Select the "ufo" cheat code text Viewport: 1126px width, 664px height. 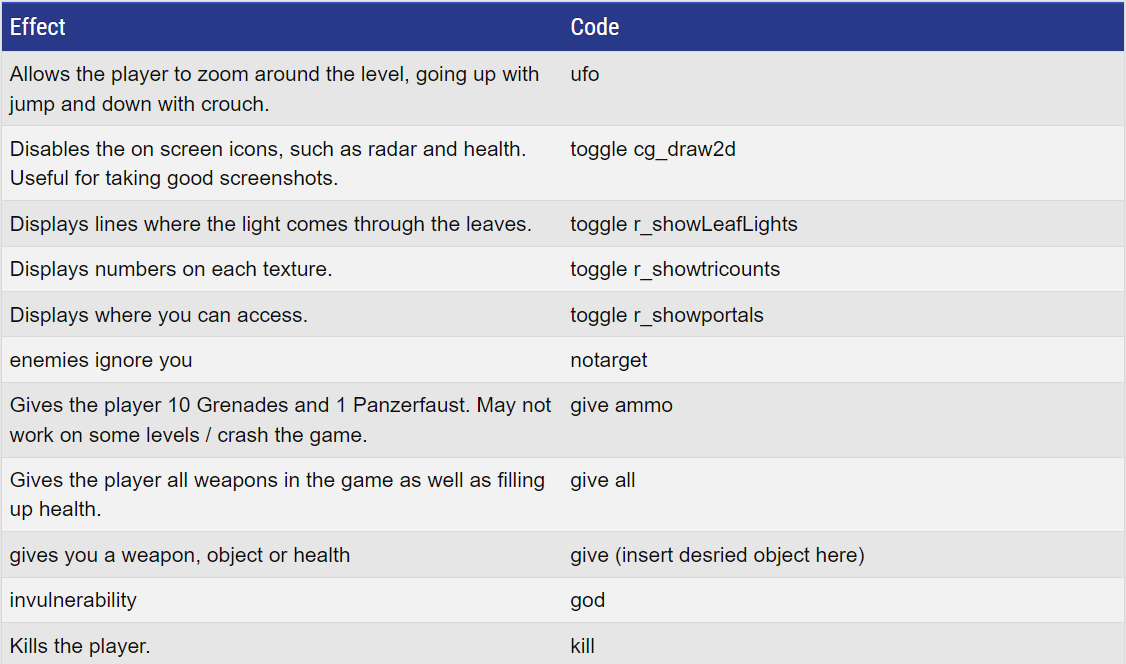point(585,74)
